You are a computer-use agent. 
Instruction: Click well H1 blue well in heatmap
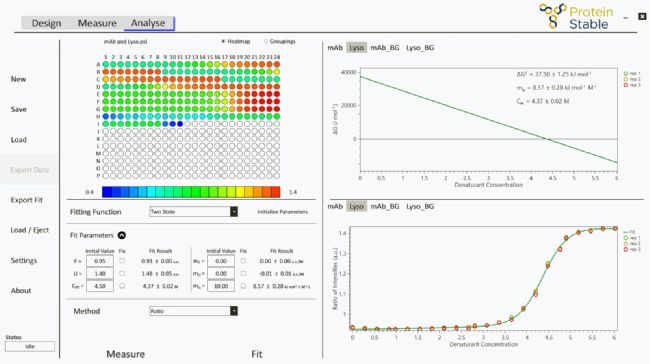point(106,116)
